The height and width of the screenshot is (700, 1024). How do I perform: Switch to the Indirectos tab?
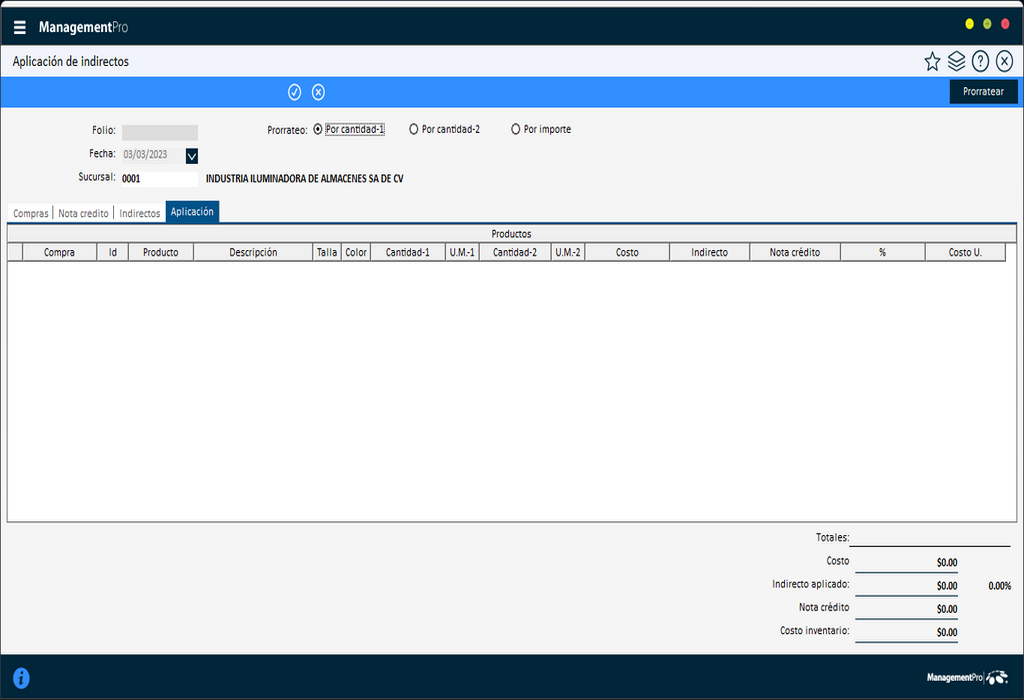click(x=139, y=212)
